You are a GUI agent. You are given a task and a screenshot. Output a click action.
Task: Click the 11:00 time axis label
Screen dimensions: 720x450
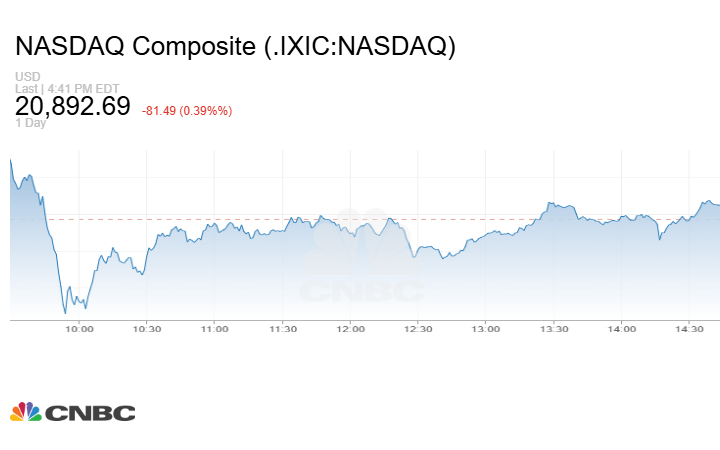pyautogui.click(x=215, y=329)
